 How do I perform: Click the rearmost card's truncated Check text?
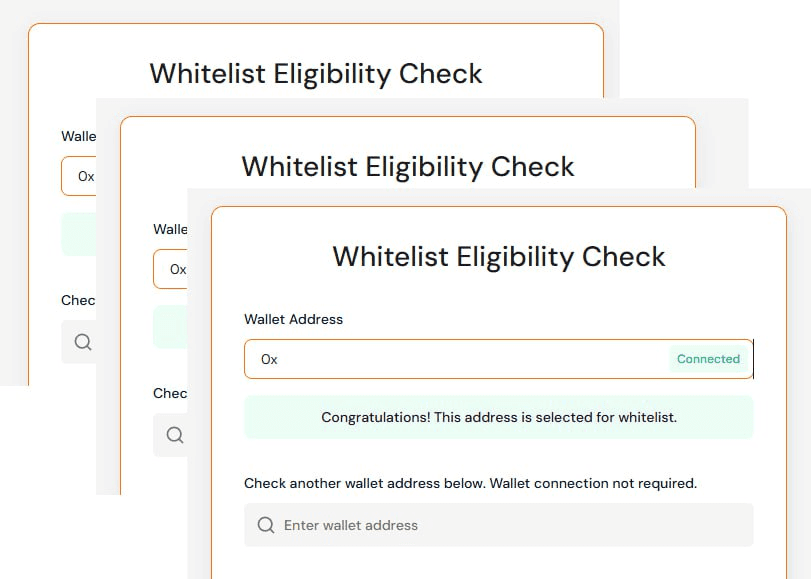pos(78,300)
